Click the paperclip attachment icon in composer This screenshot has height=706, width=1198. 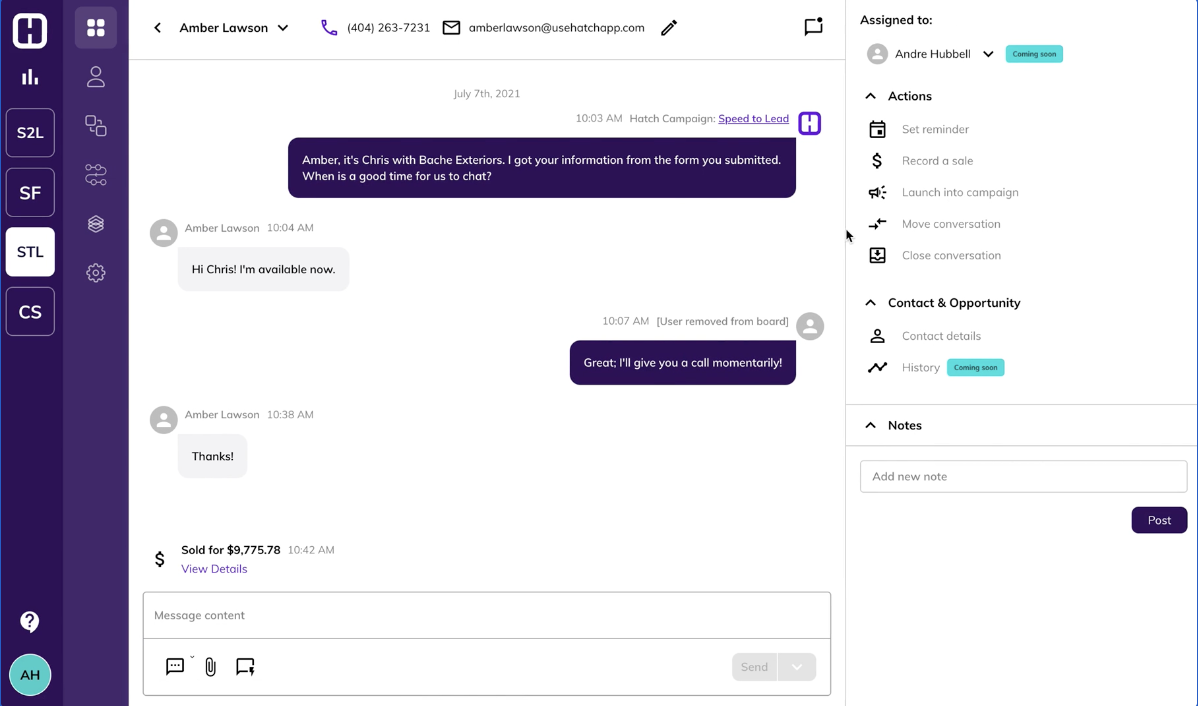(x=210, y=666)
